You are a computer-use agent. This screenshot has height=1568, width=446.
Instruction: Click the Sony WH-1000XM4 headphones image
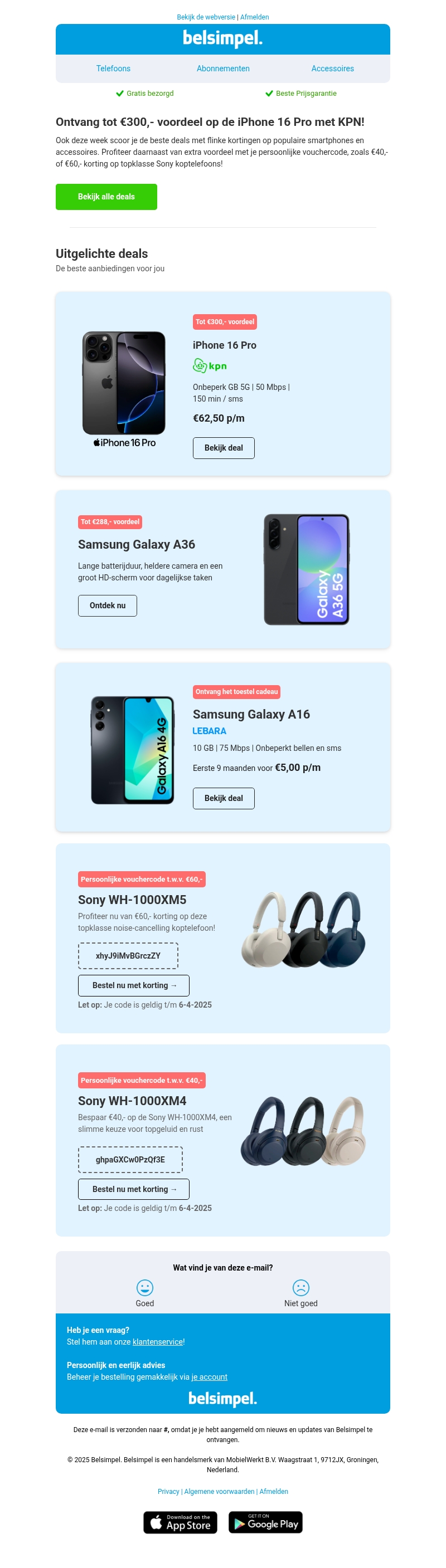(303, 1130)
